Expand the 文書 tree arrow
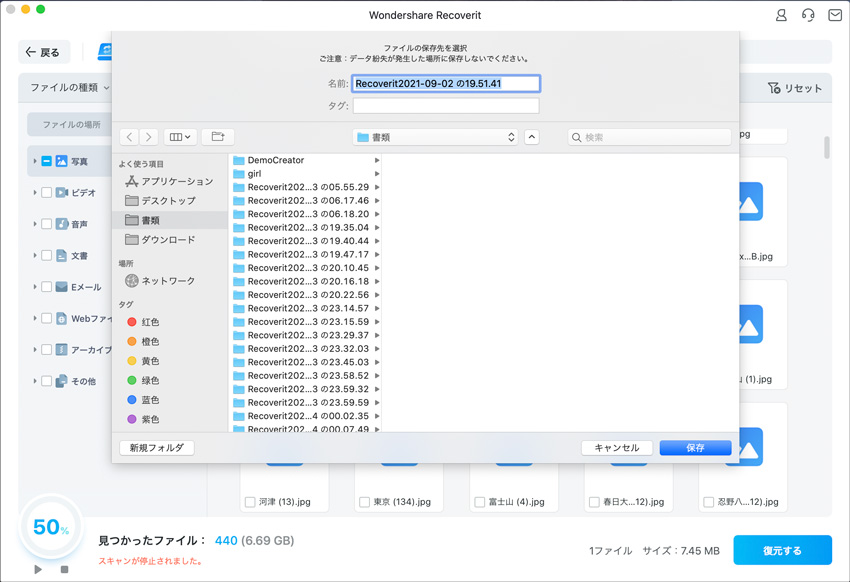The image size is (850, 582). click(35, 255)
